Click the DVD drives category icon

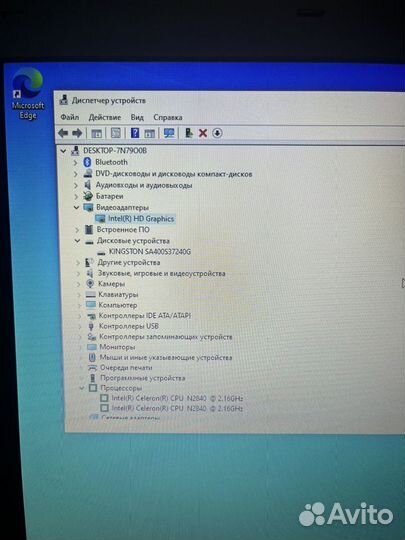coord(88,174)
